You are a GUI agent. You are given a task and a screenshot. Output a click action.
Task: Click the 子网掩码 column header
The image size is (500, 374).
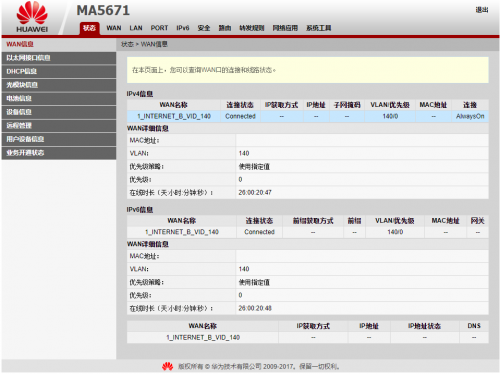pyautogui.click(x=347, y=105)
